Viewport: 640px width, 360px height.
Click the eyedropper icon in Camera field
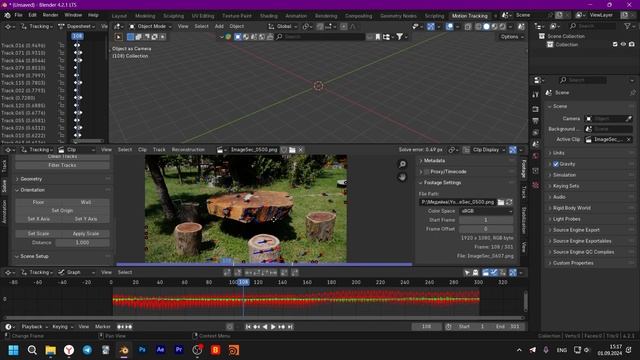[628, 119]
